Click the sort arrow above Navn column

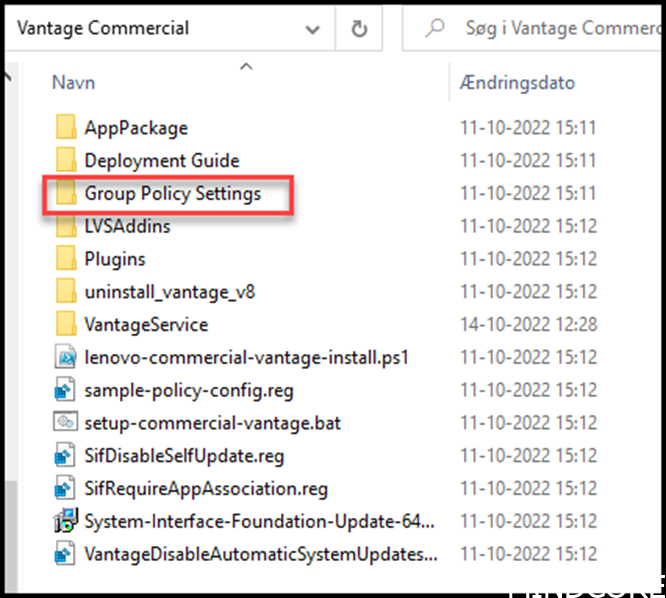(x=246, y=66)
